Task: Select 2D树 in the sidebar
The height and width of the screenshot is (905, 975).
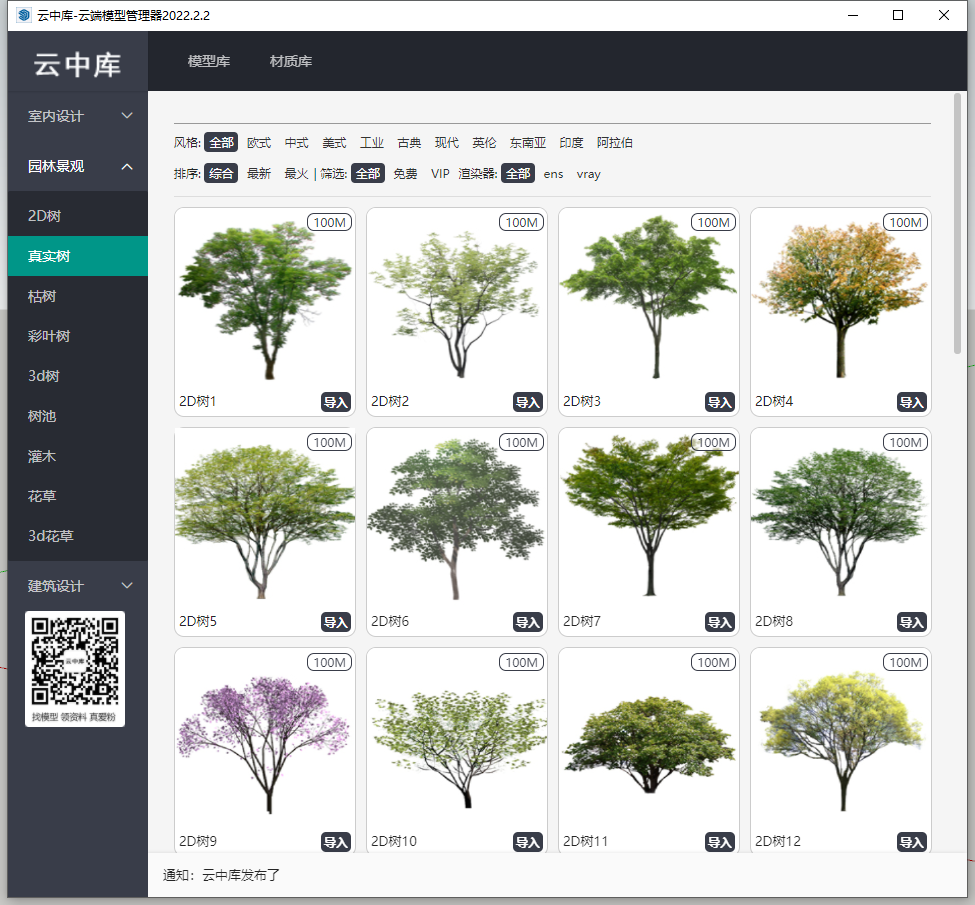Action: (x=78, y=216)
